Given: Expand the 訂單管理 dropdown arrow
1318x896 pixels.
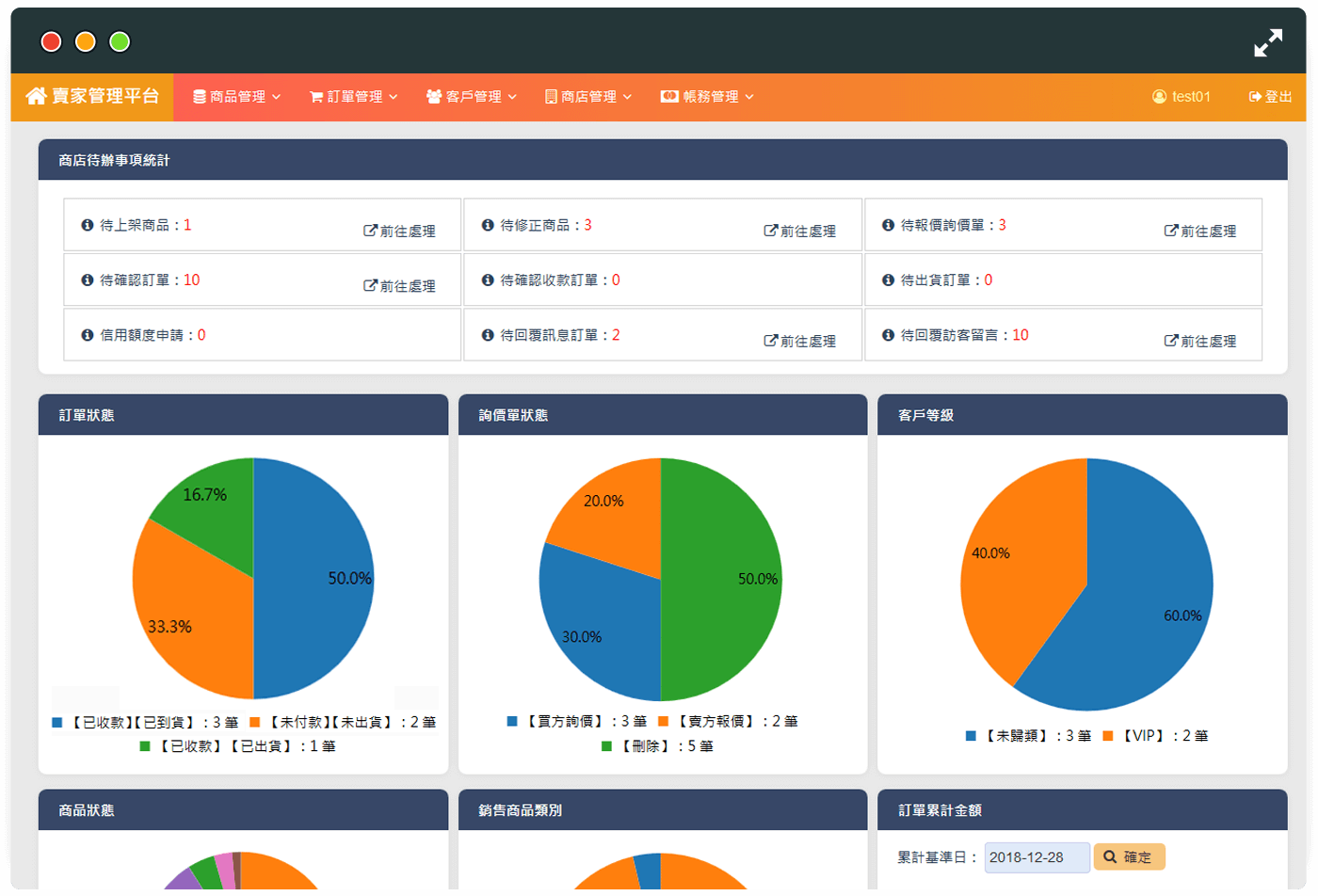Looking at the screenshot, I should click(394, 97).
